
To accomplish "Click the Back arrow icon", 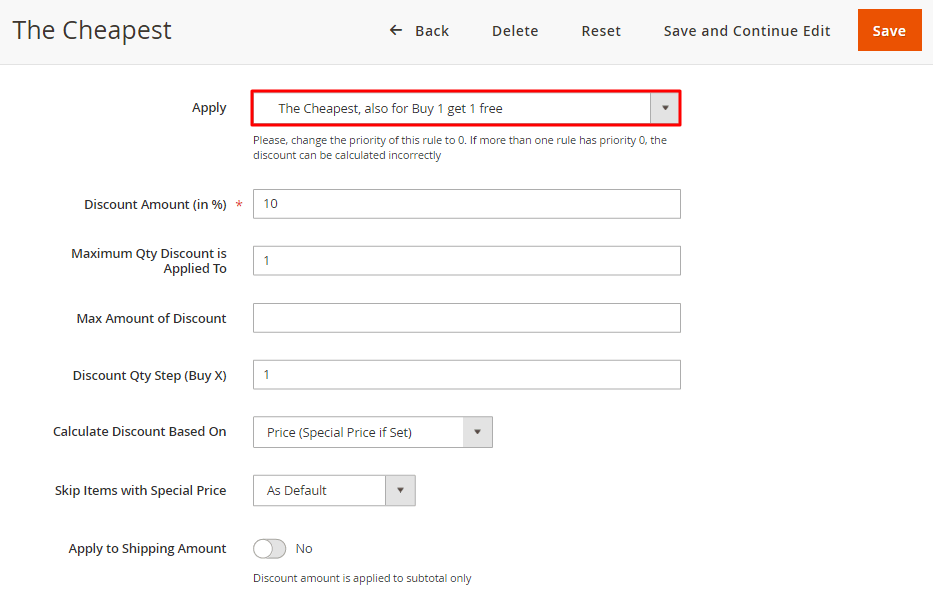I will click(x=396, y=31).
